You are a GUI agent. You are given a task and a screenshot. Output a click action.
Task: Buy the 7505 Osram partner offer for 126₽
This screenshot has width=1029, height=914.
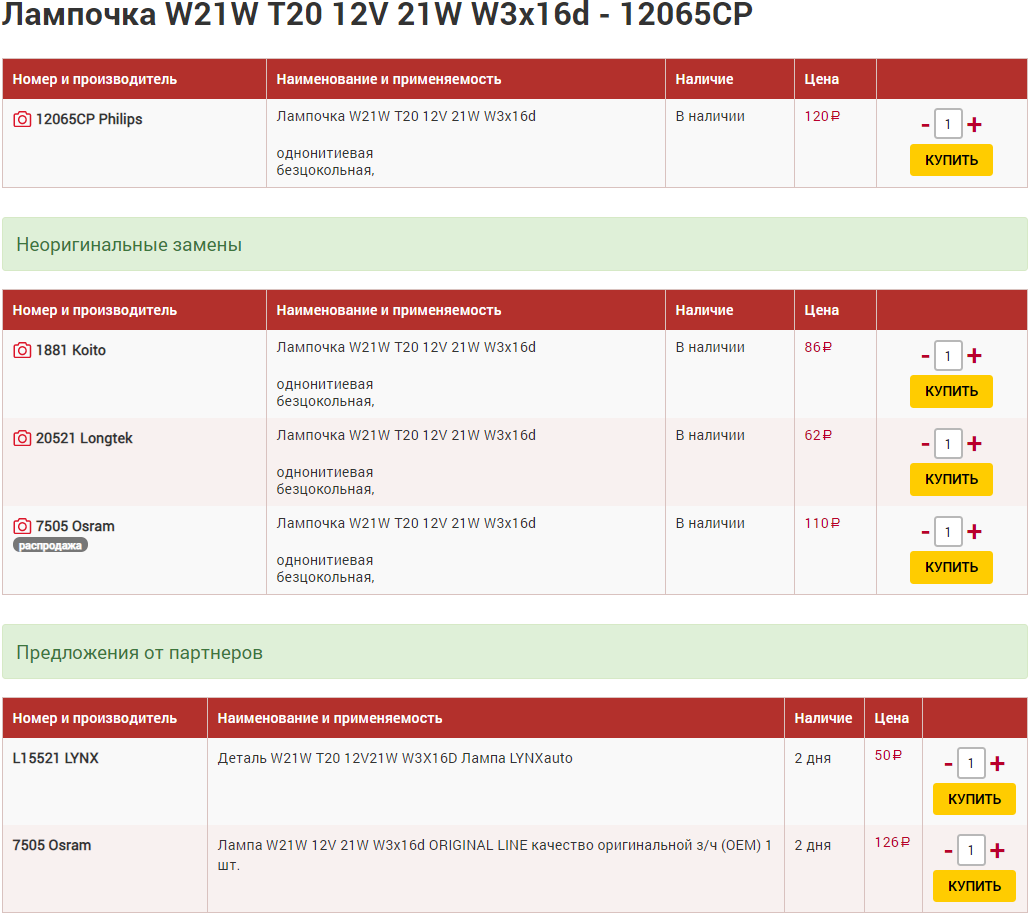pos(974,886)
